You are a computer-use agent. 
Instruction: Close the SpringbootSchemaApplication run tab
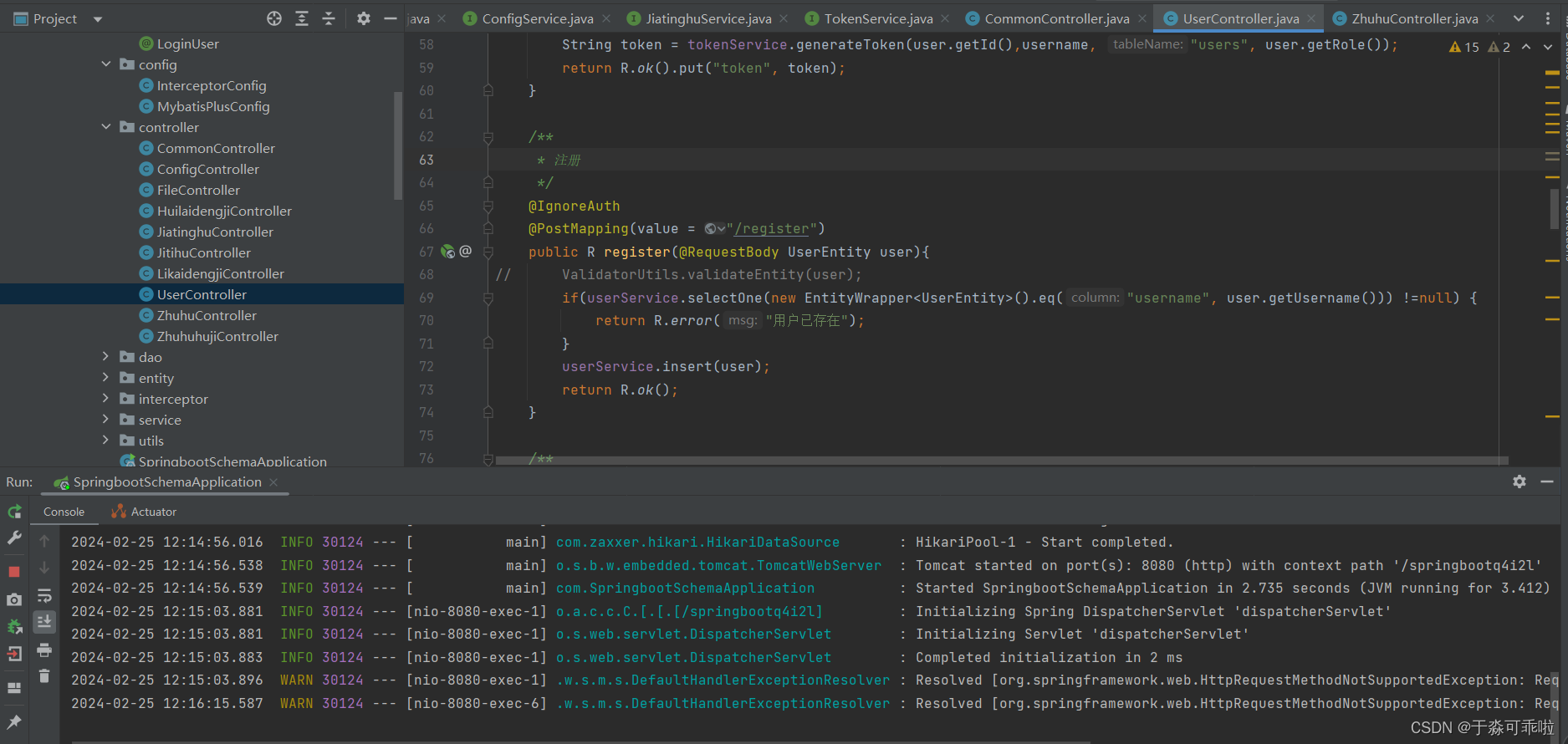pyautogui.click(x=273, y=482)
